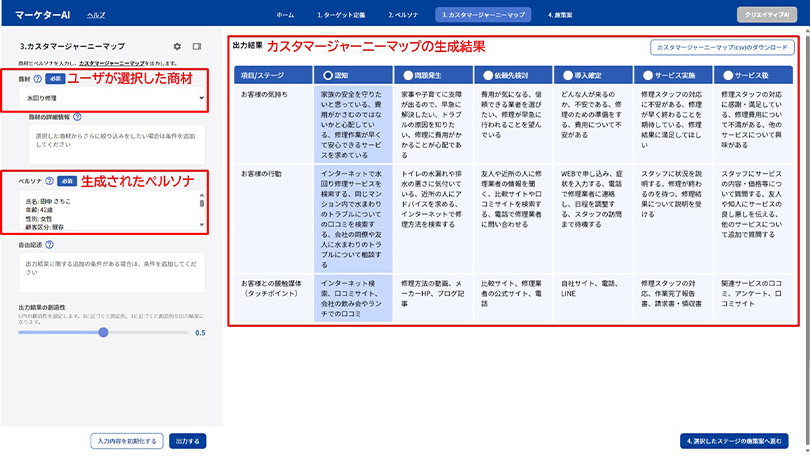Open the settings gear icon
The height and width of the screenshot is (456, 810).
point(178,46)
